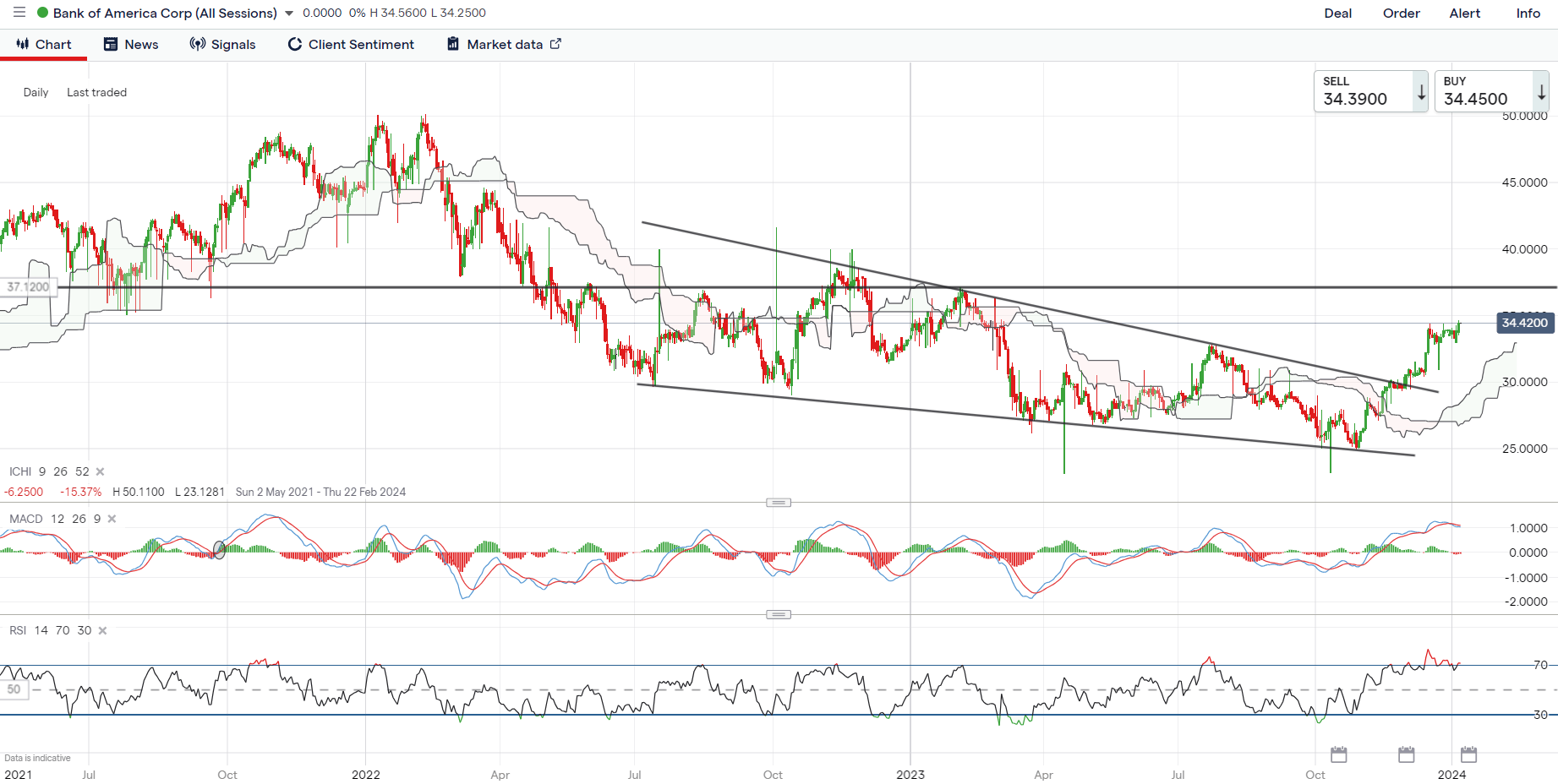
Task: Open ICHI 9 26 52 indicator settings
Action: pyautogui.click(x=49, y=472)
